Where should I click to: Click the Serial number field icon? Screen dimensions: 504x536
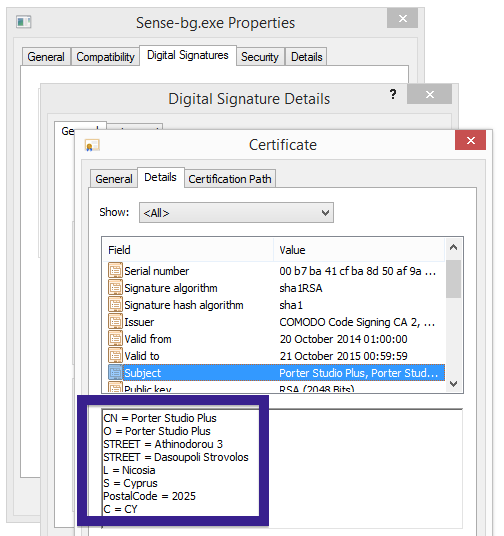click(x=115, y=271)
